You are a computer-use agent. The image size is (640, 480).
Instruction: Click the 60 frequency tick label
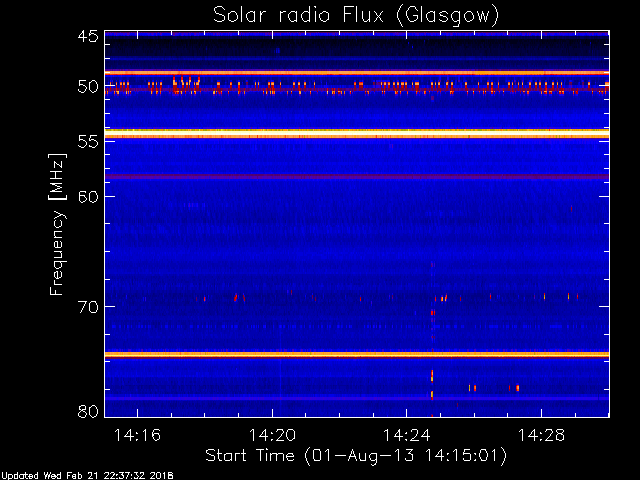88,197
